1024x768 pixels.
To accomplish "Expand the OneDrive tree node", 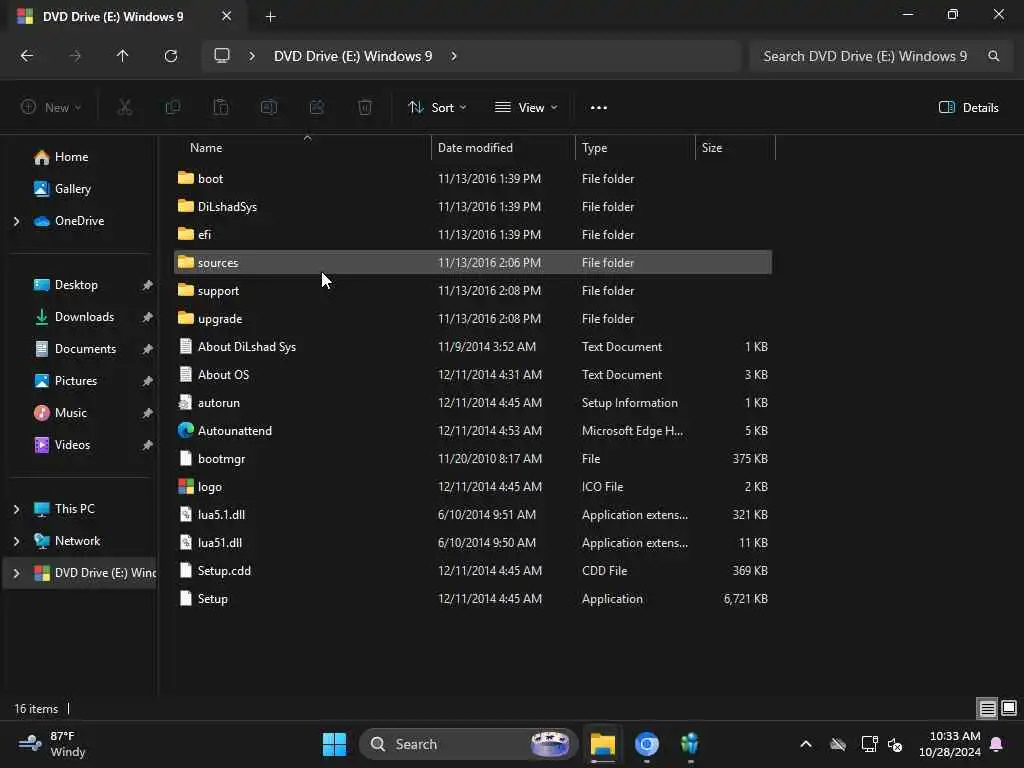I will [x=16, y=221].
